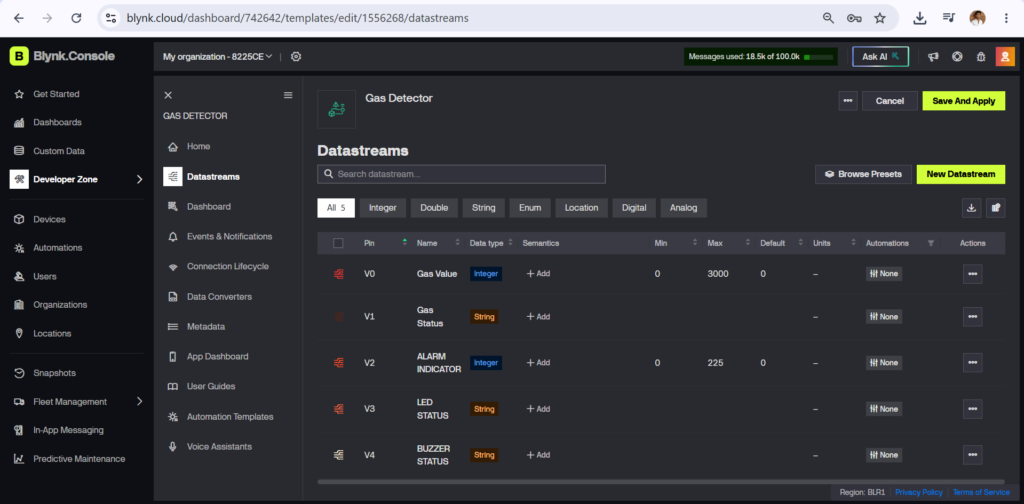Filter the Automations column
1024x504 pixels.
931,243
